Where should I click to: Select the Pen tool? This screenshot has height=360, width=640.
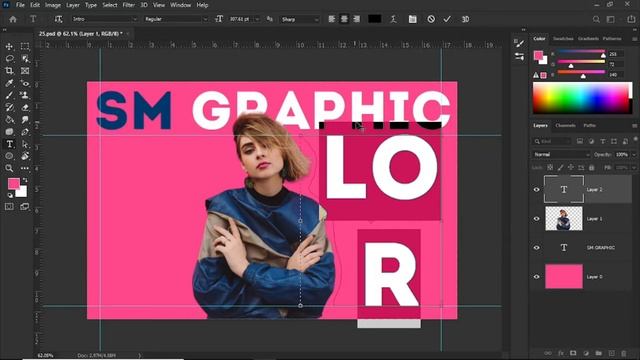[x=25, y=132]
